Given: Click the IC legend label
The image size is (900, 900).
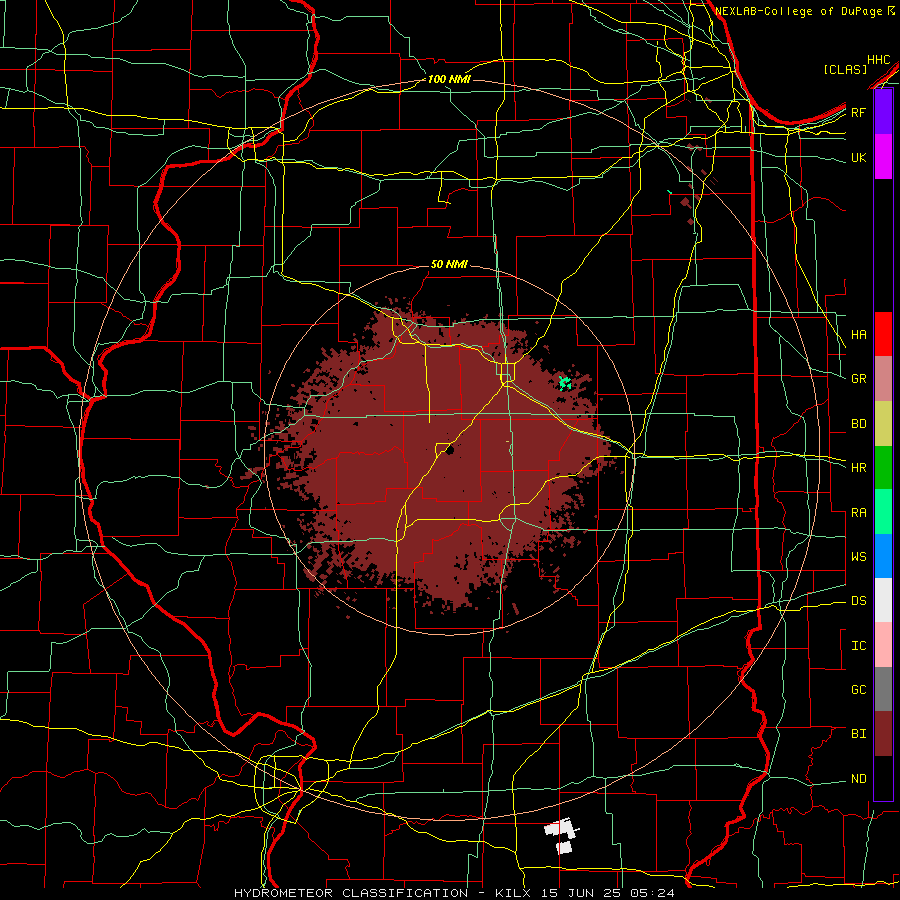Looking at the screenshot, I should tap(859, 646).
